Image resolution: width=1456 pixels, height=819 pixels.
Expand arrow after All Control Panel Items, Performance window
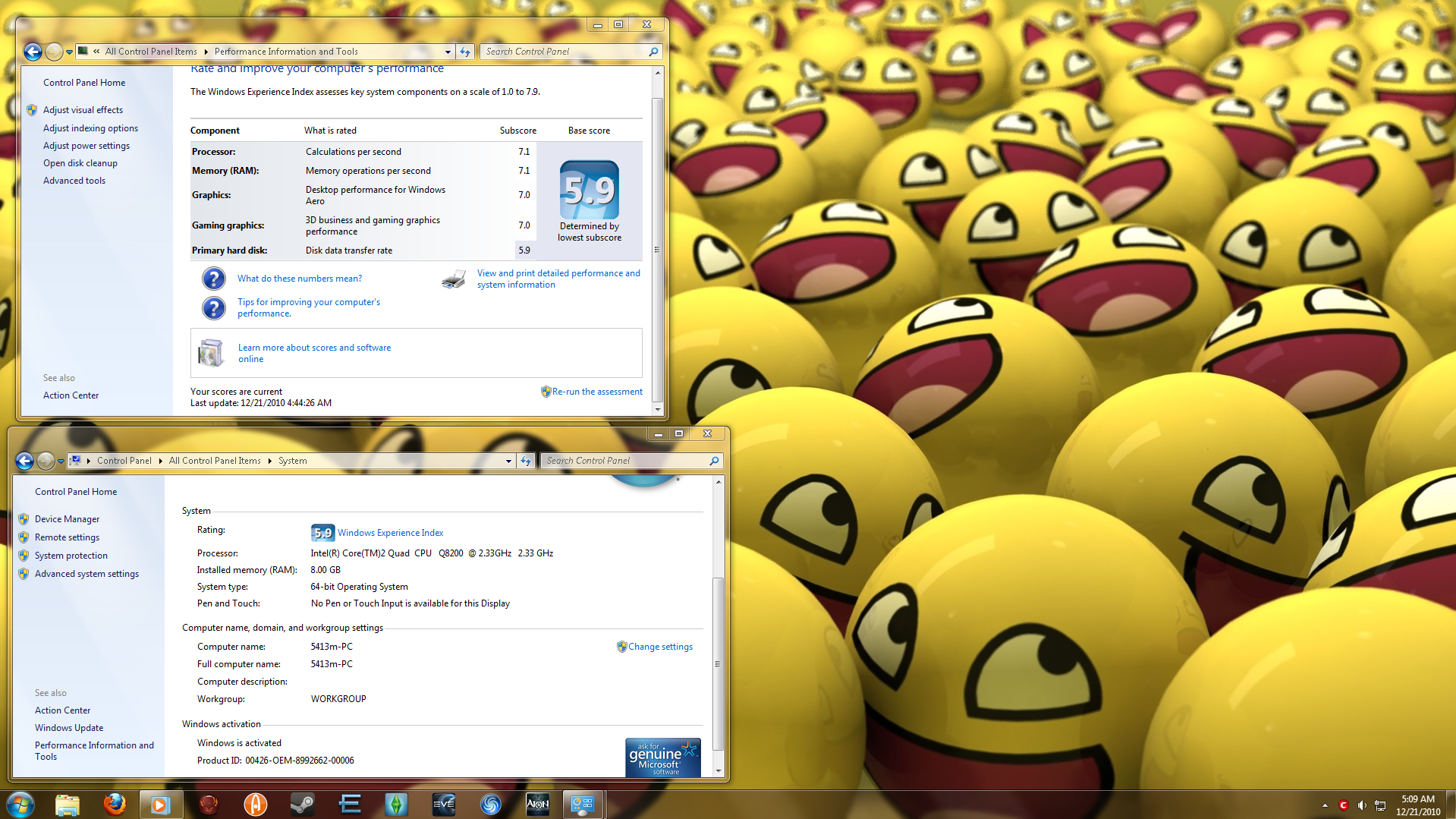206,52
